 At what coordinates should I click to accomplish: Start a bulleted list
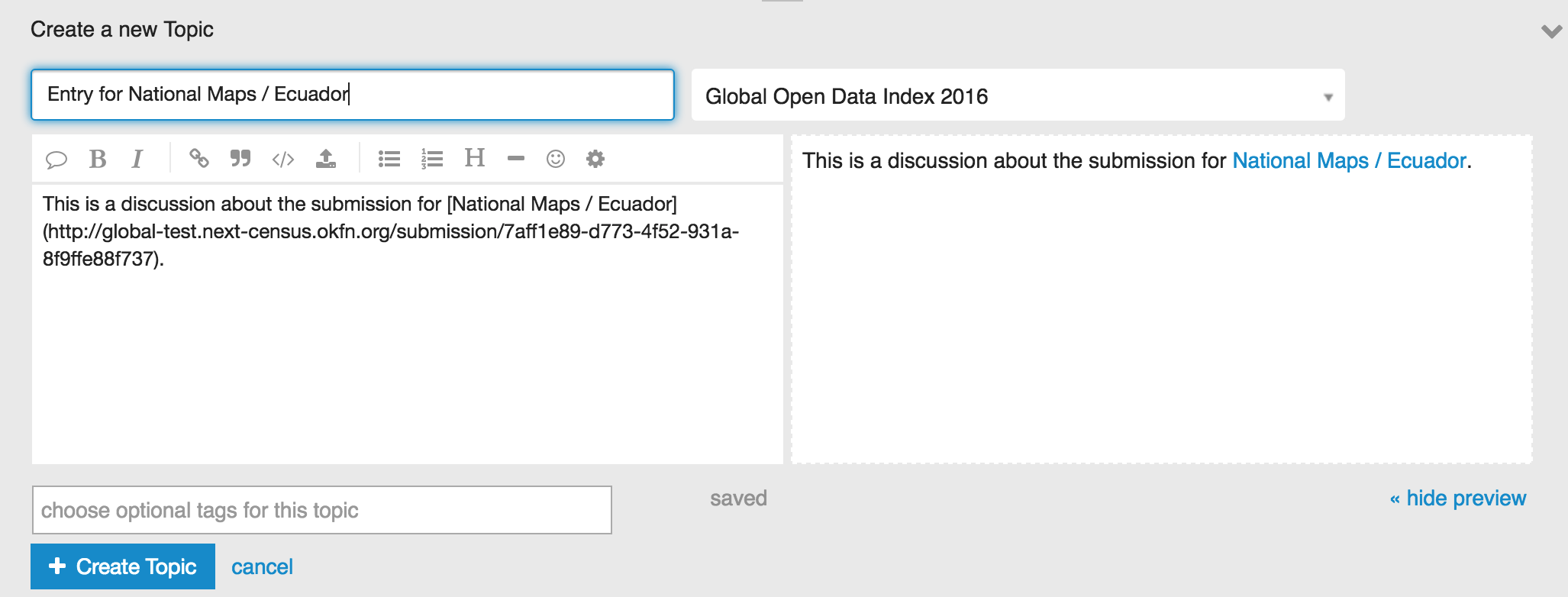389,159
